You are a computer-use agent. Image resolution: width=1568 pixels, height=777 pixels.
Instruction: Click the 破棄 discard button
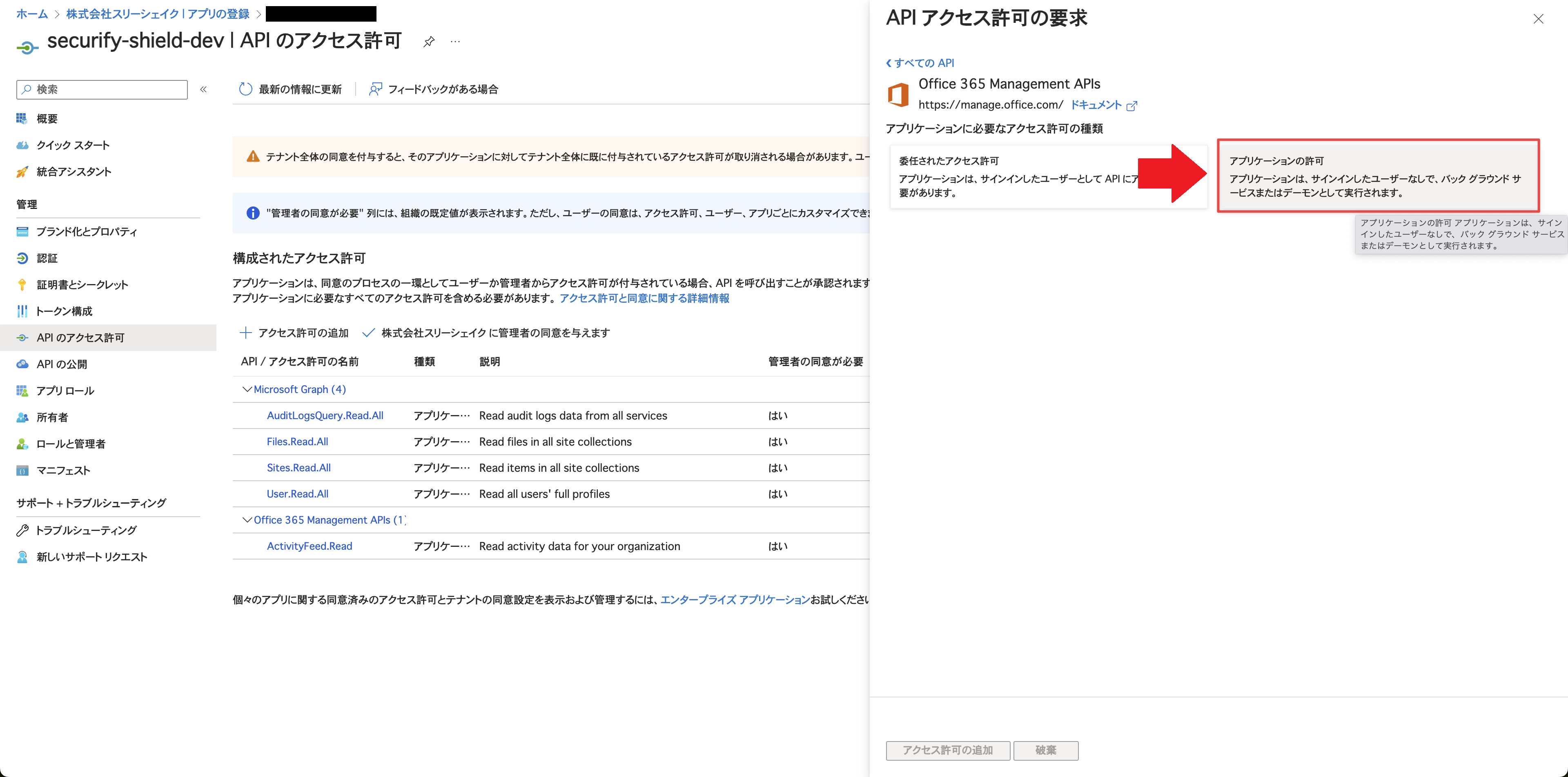click(1046, 750)
